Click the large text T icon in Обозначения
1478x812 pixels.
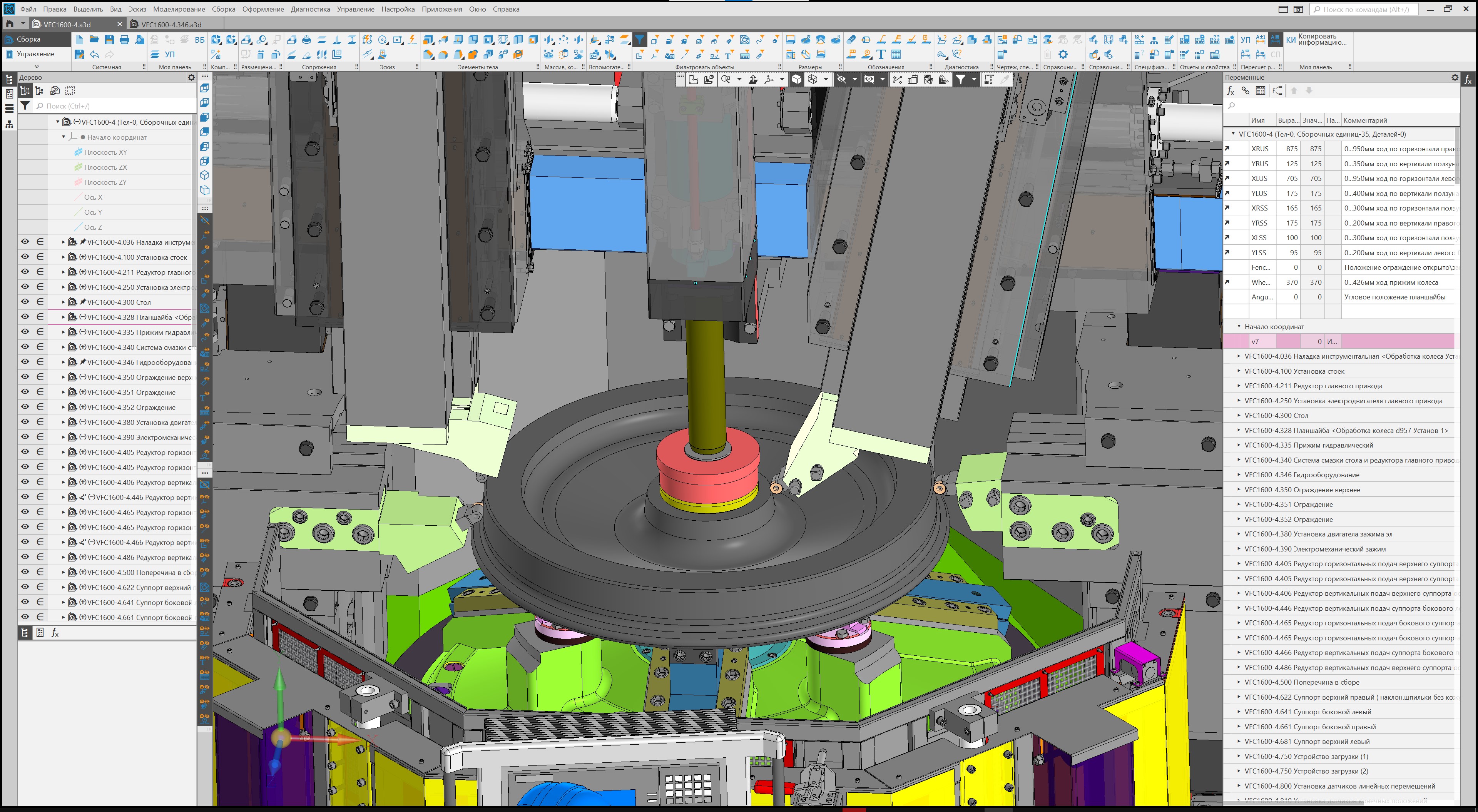click(x=881, y=55)
